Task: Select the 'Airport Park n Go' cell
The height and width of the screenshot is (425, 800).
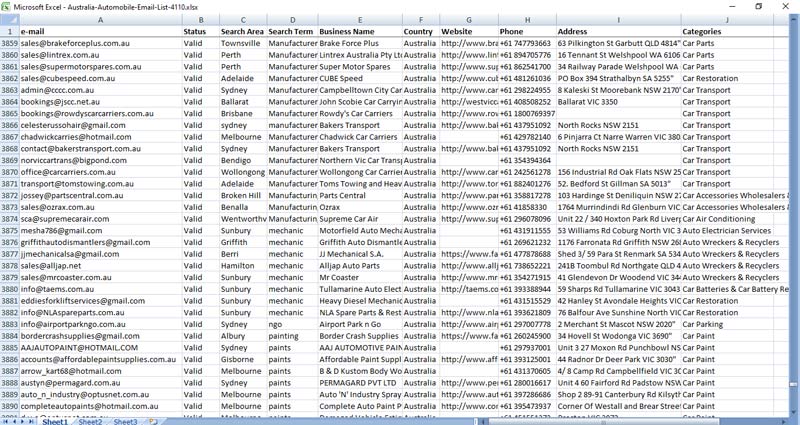Action: [x=360, y=324]
